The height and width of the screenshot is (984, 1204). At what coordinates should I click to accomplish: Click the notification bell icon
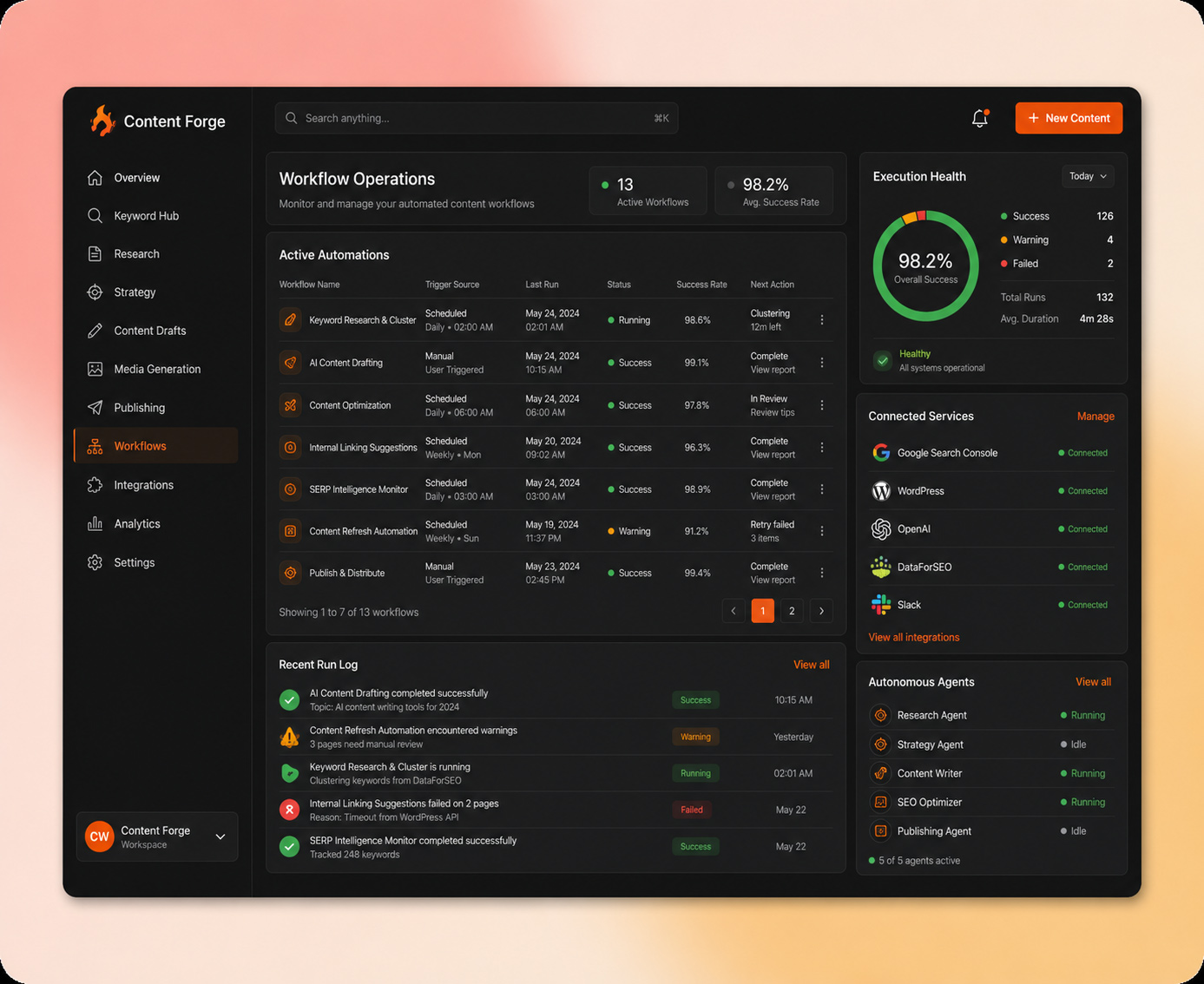(980, 118)
